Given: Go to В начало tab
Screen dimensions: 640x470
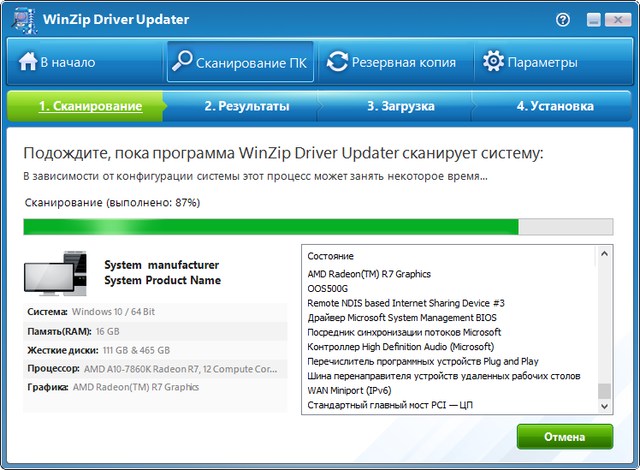Looking at the screenshot, I should tap(86, 62).
